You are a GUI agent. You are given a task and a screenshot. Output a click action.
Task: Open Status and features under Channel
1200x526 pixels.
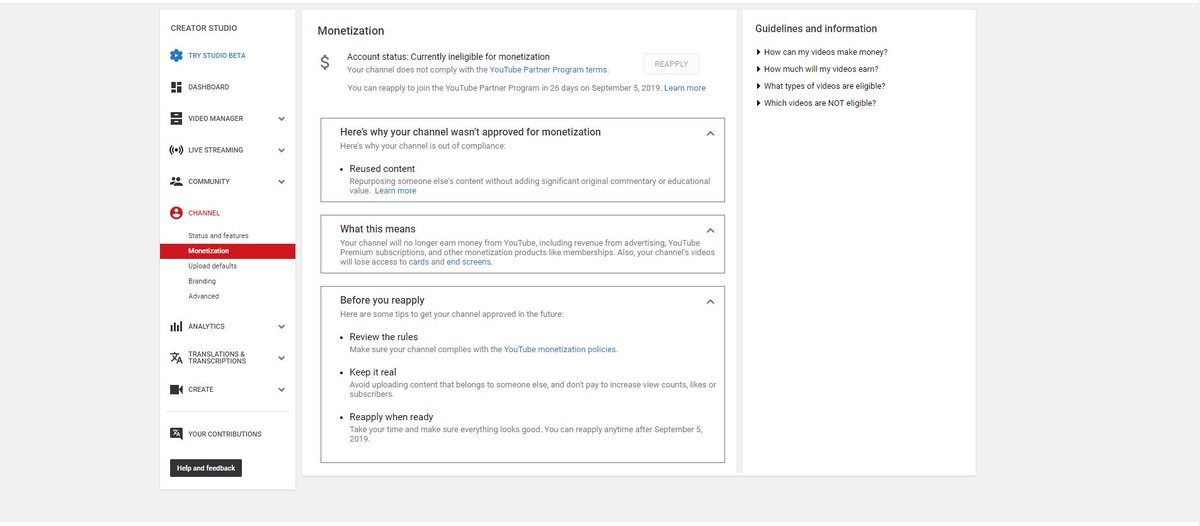[218, 236]
